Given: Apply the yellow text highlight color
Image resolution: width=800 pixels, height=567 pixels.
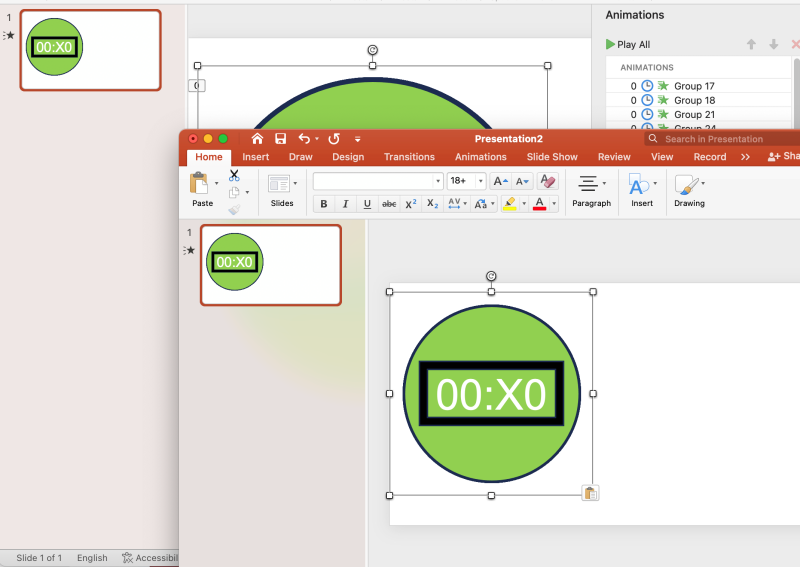Looking at the screenshot, I should coord(510,204).
